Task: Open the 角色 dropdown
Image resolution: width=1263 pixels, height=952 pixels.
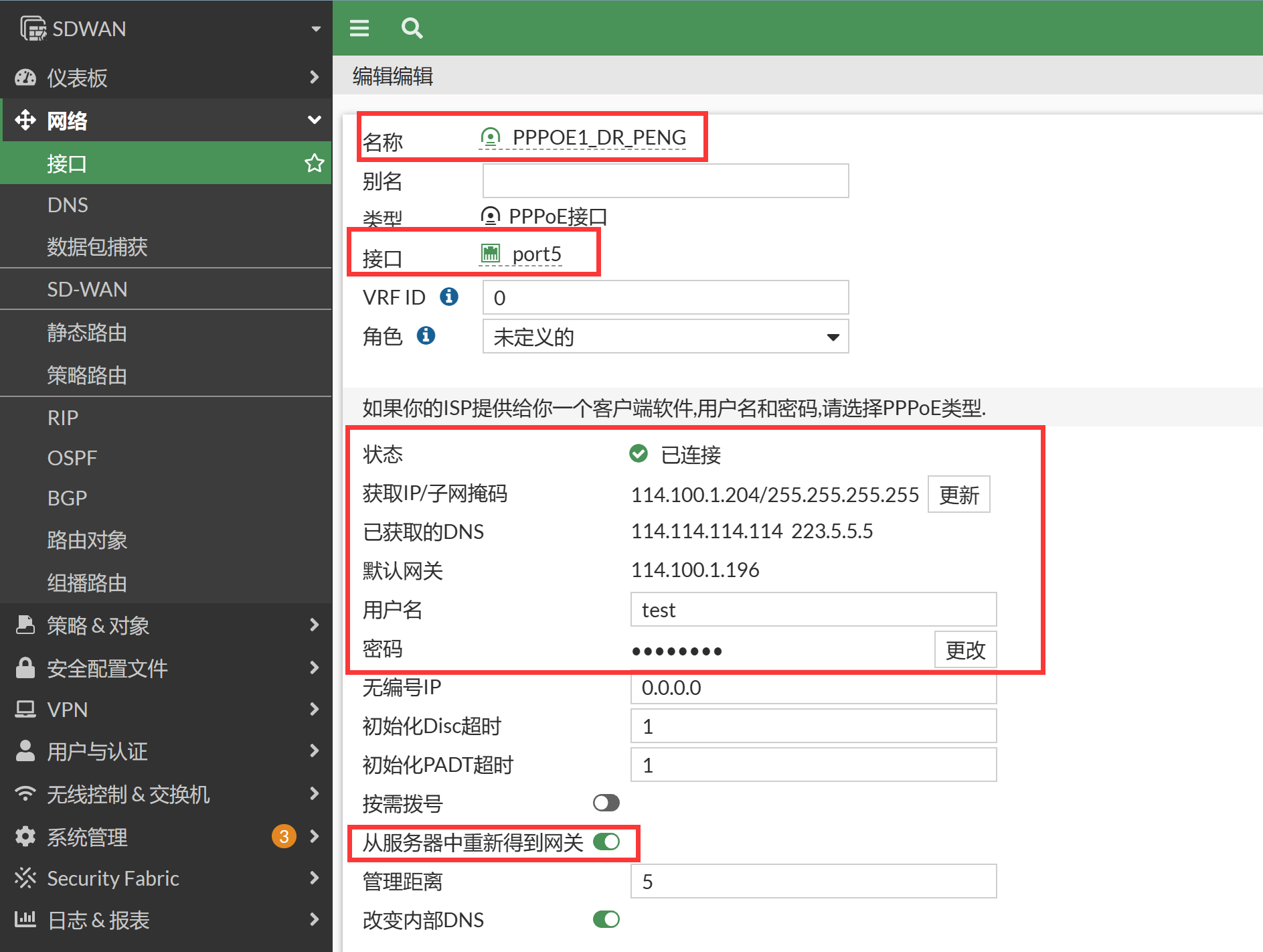Action: click(x=665, y=336)
